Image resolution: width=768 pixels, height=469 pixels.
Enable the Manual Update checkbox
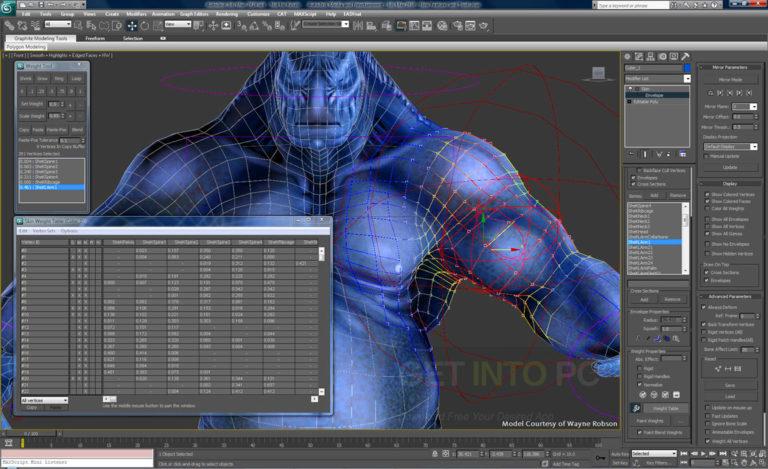pyautogui.click(x=706, y=156)
